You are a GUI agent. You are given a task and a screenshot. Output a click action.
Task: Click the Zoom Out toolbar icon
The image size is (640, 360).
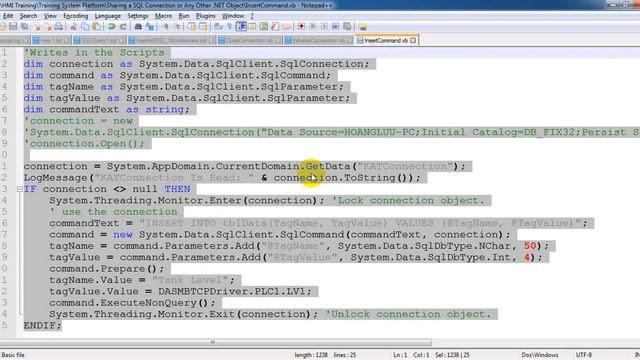click(177, 27)
